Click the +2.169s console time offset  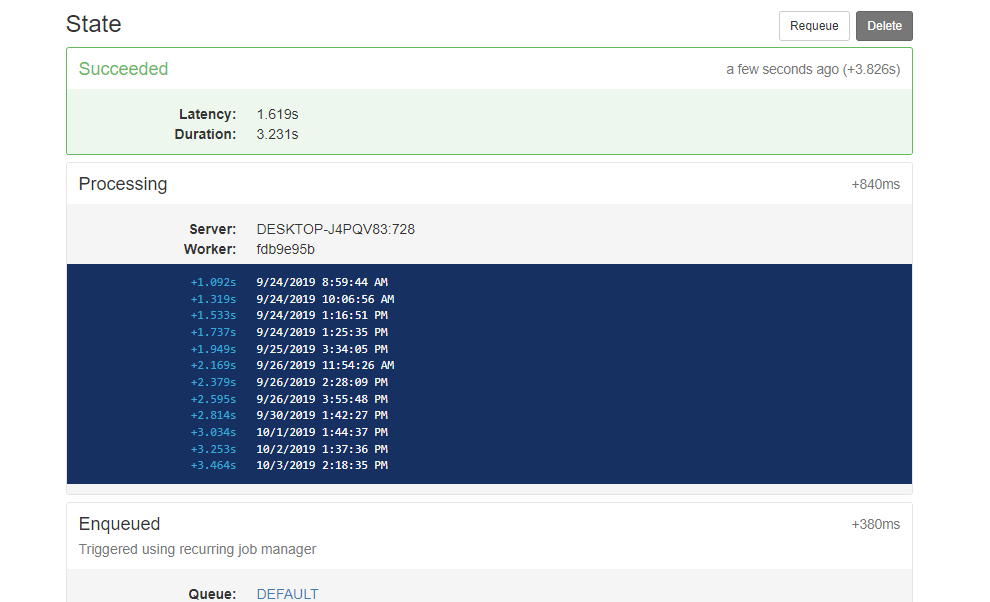[213, 365]
